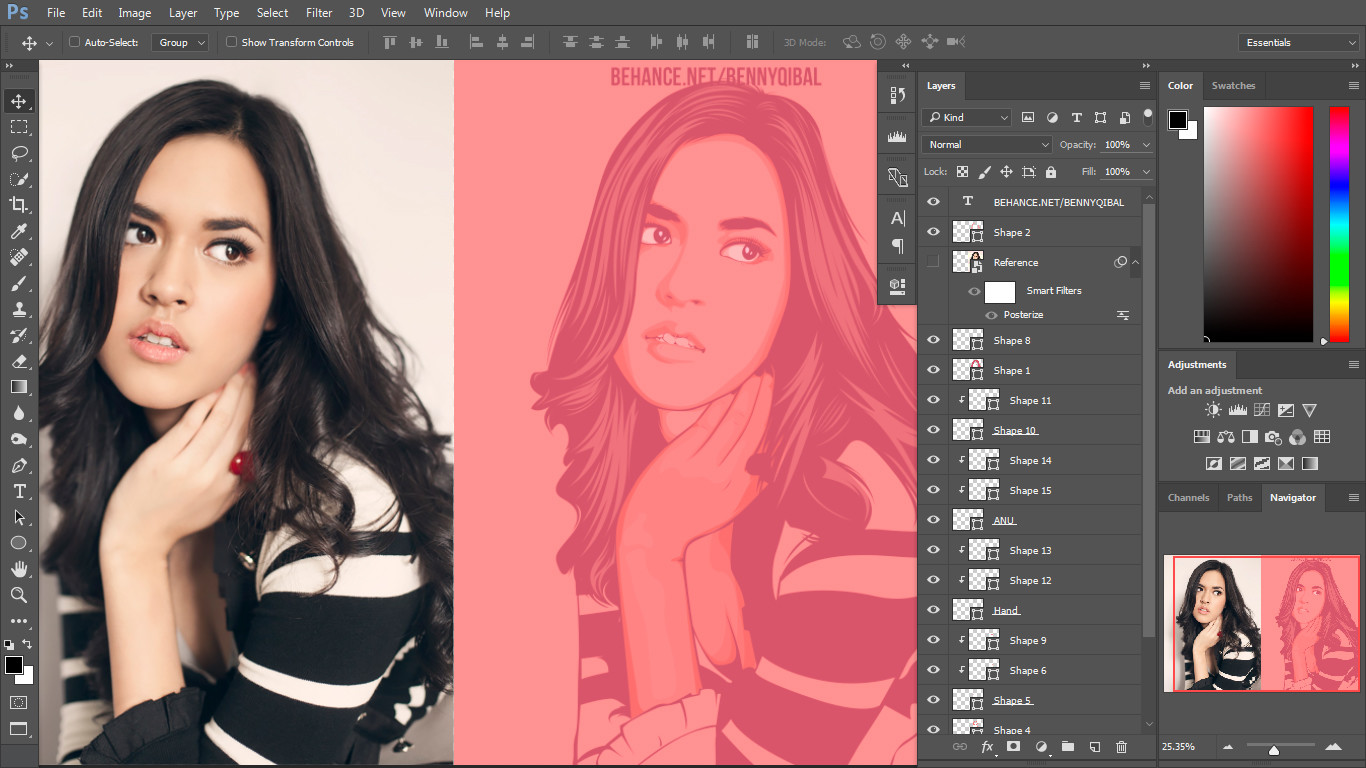This screenshot has width=1366, height=768.
Task: Click the foreground color swatch in Color panel
Action: (x=1178, y=120)
